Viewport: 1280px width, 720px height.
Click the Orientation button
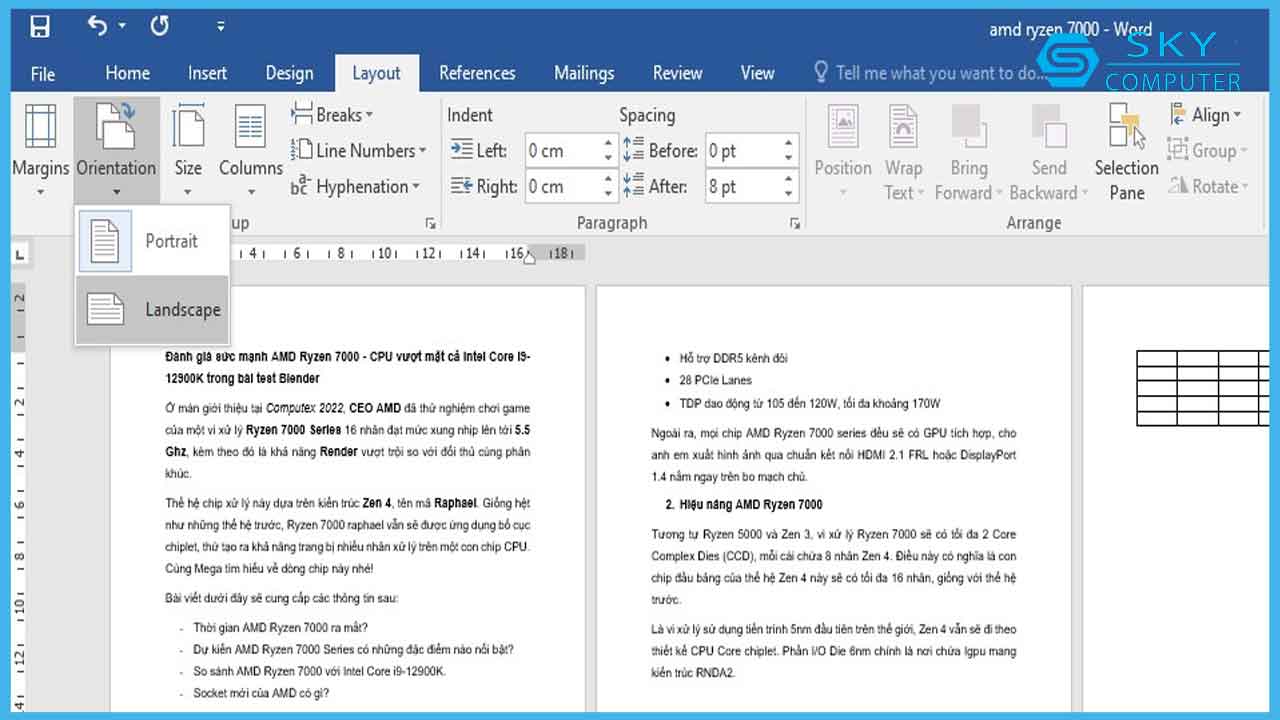pos(116,149)
